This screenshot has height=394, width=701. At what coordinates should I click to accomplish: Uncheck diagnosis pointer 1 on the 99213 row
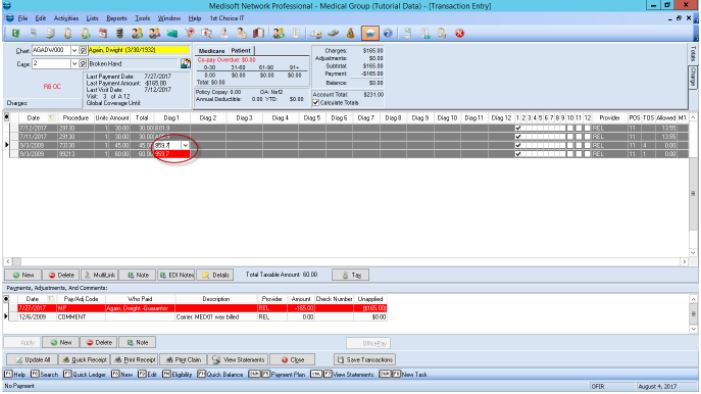518,154
